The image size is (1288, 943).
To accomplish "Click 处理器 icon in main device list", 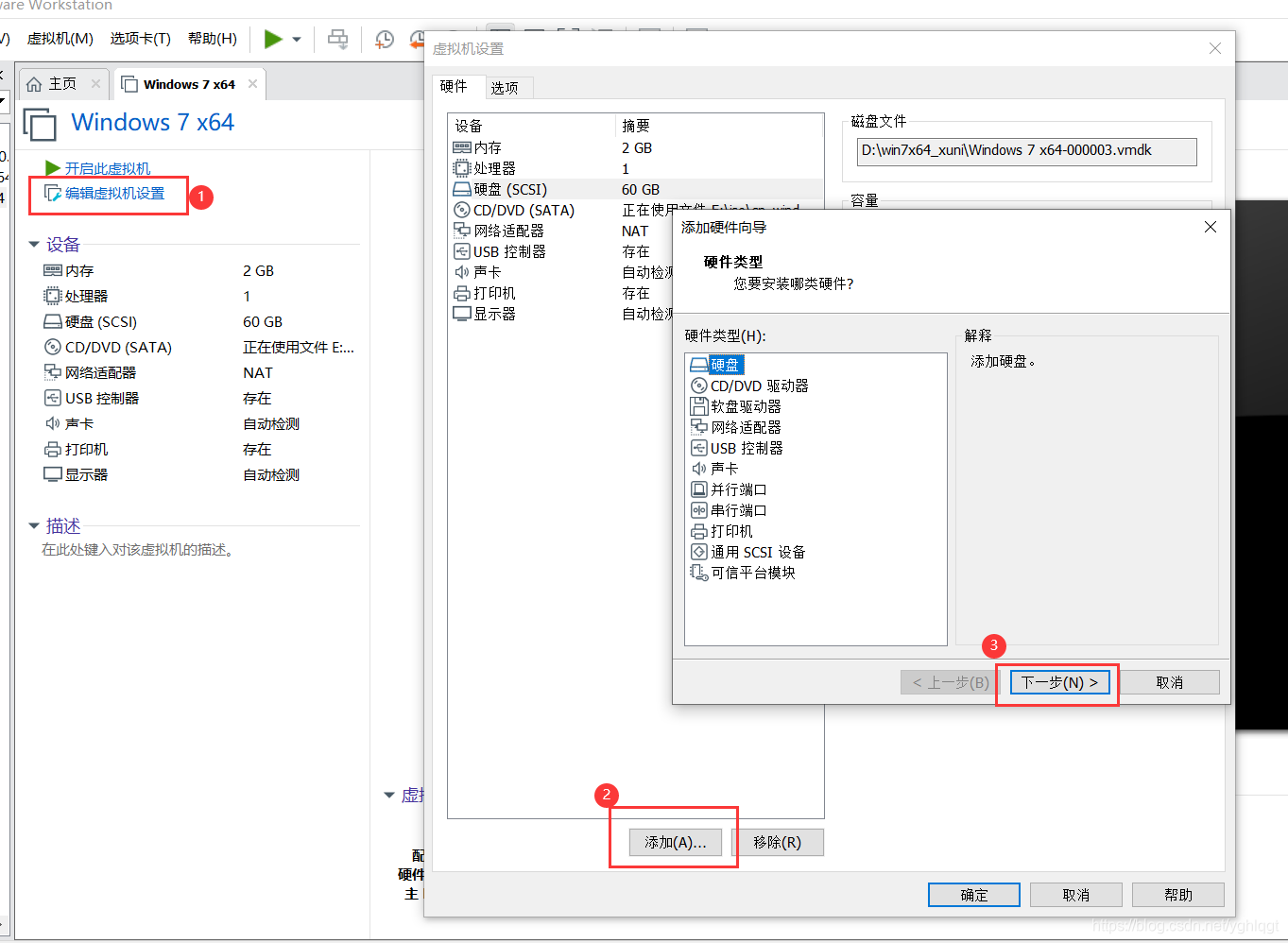I will [53, 296].
